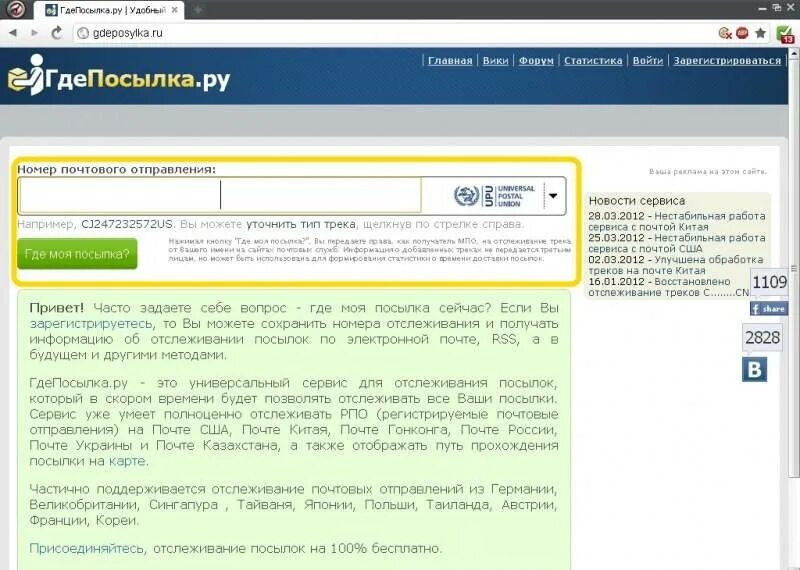Viewport: 800px width, 570px height.
Task: Click the Присоединяйтесь link
Action: (87, 549)
